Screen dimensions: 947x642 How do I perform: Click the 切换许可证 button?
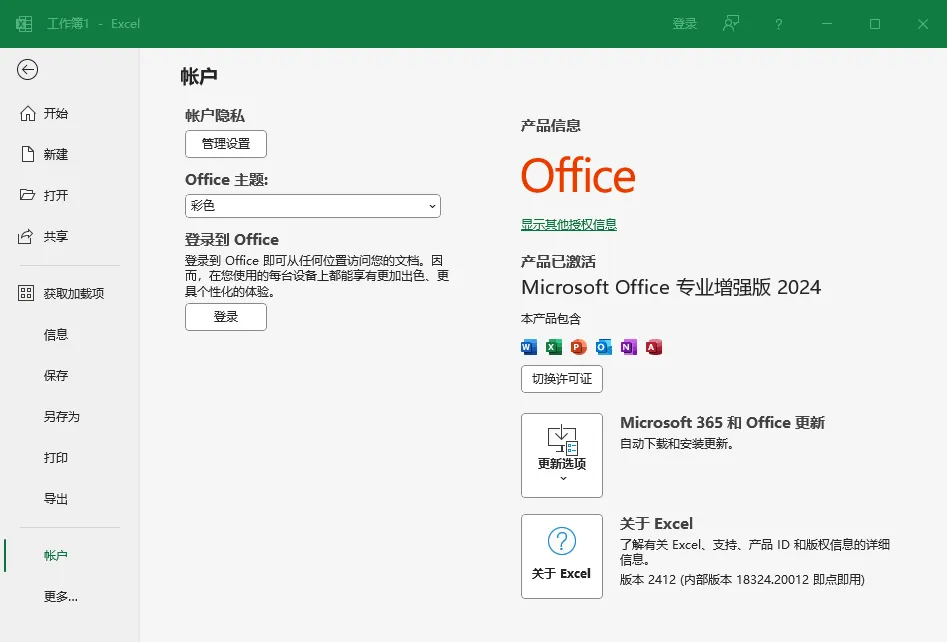(562, 379)
